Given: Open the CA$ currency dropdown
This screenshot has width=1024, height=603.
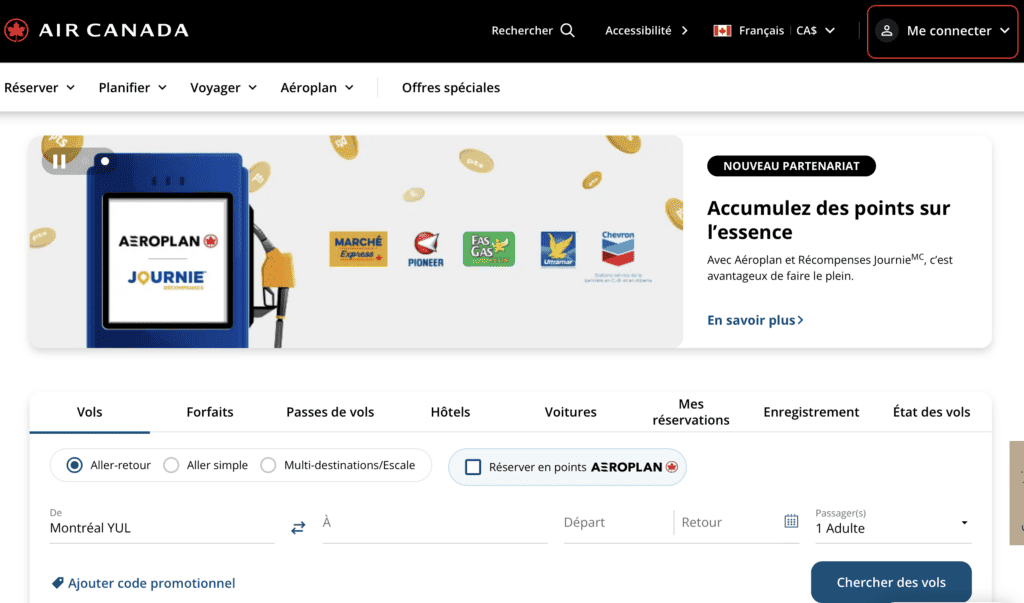Looking at the screenshot, I should pyautogui.click(x=814, y=30).
